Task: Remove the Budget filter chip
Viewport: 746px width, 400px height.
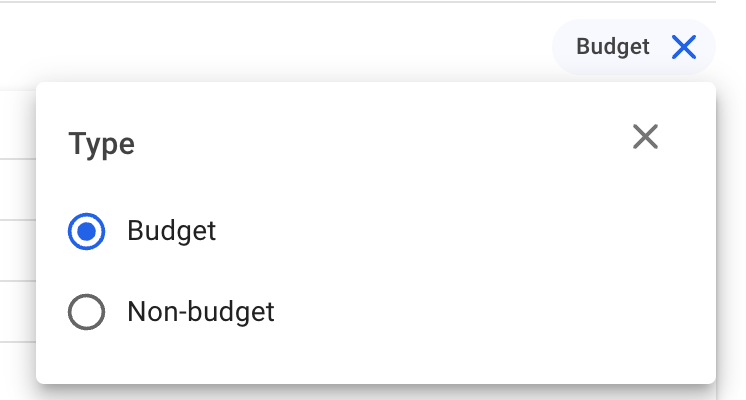Action: point(684,47)
